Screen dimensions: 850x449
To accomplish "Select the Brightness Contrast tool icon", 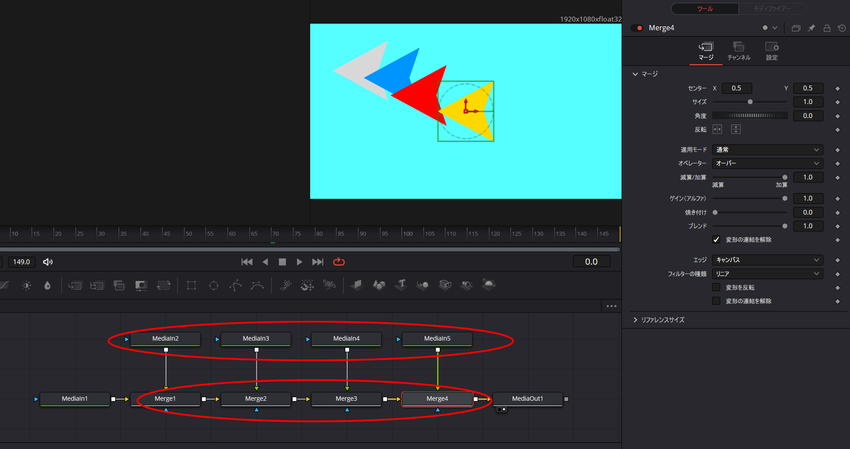I will (26, 285).
